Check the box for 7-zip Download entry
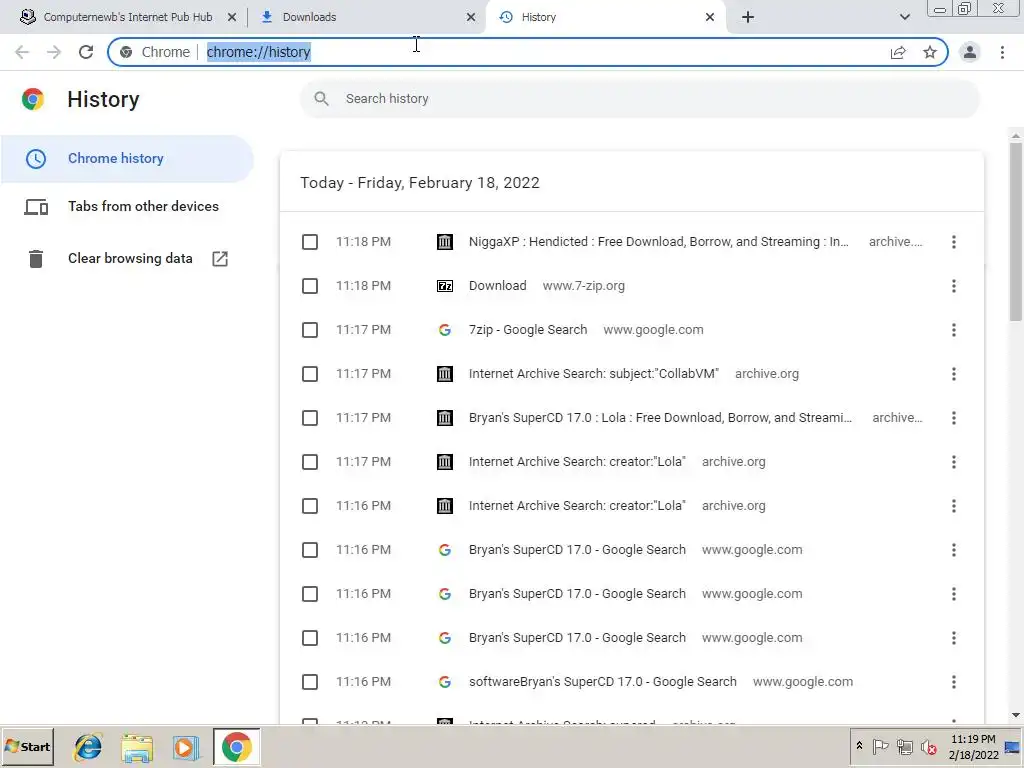The image size is (1024, 768). pyautogui.click(x=310, y=286)
